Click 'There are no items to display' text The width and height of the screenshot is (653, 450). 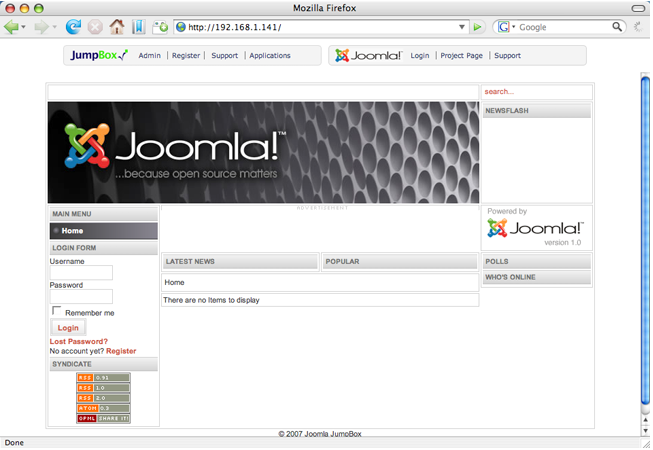(211, 300)
